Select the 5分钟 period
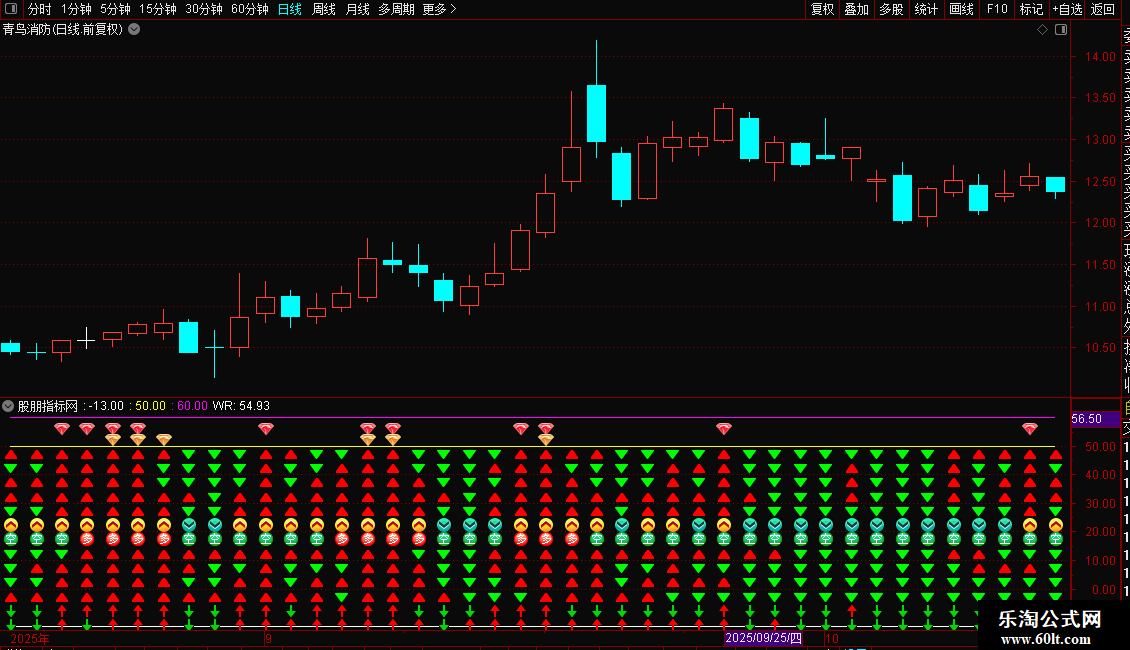 pos(115,9)
